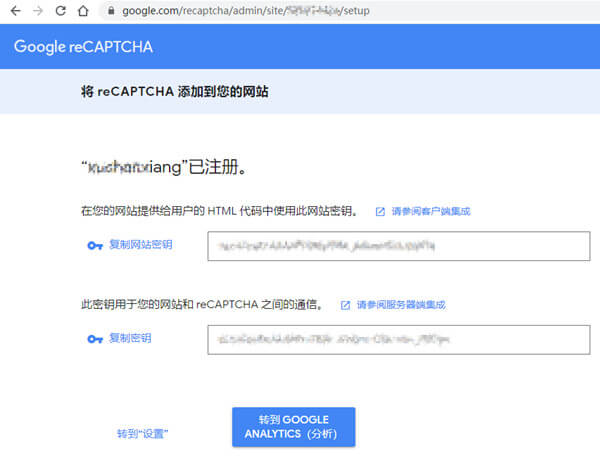This screenshot has height=469, width=600.
Task: Click the Google reCAPTCHA header logo
Action: coord(83,47)
